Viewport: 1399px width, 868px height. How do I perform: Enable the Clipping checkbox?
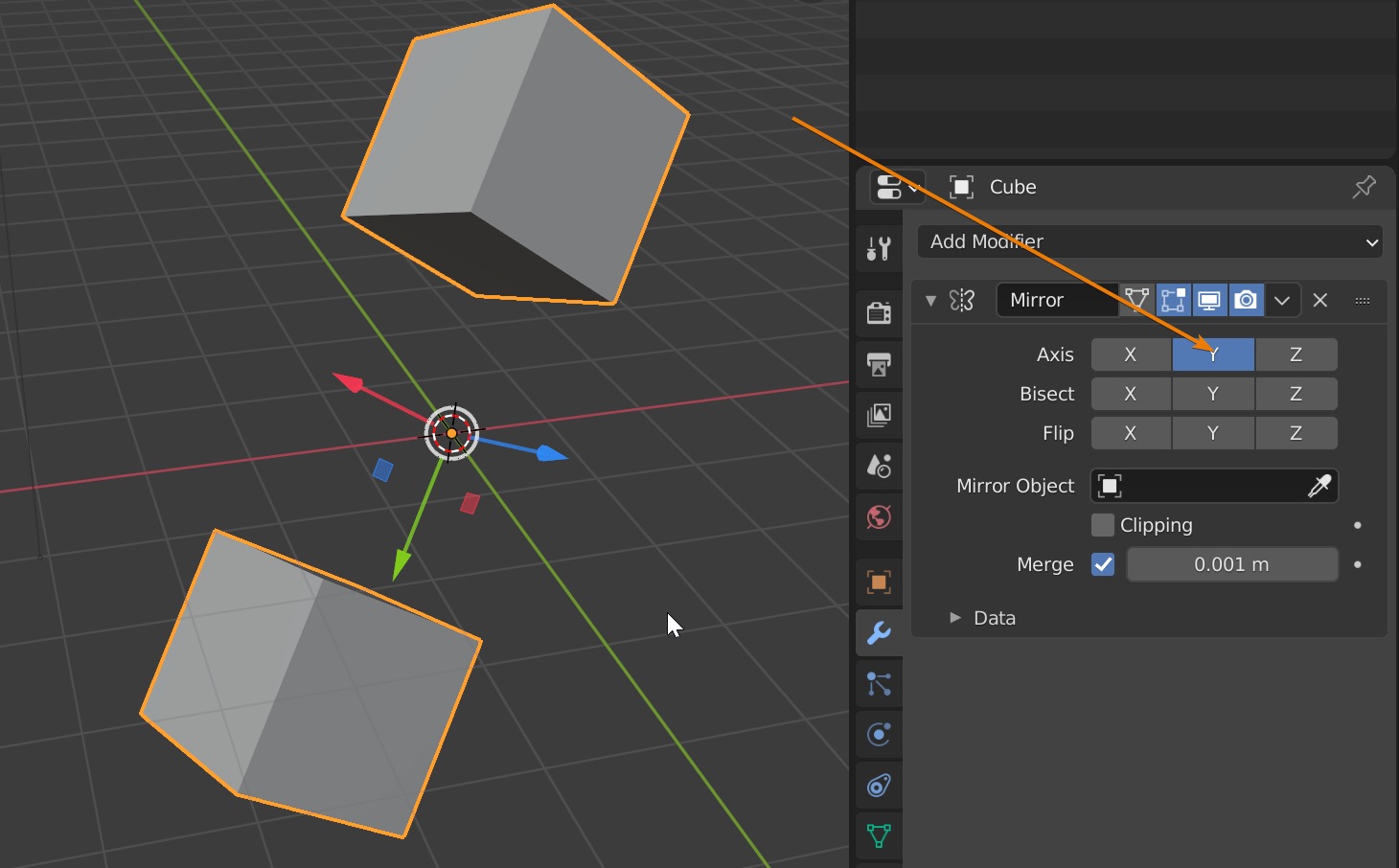coord(1103,525)
